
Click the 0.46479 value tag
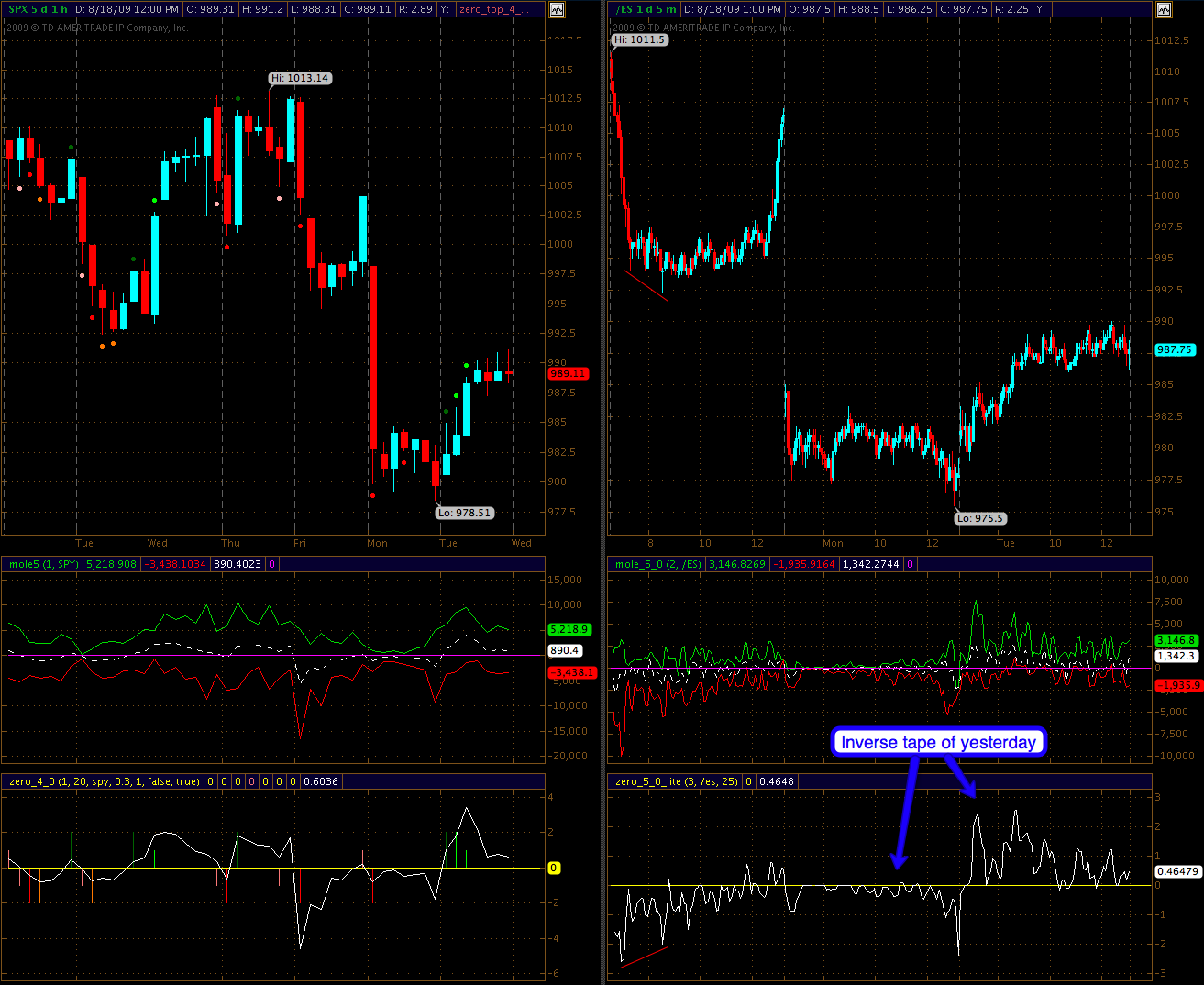coord(1177,871)
